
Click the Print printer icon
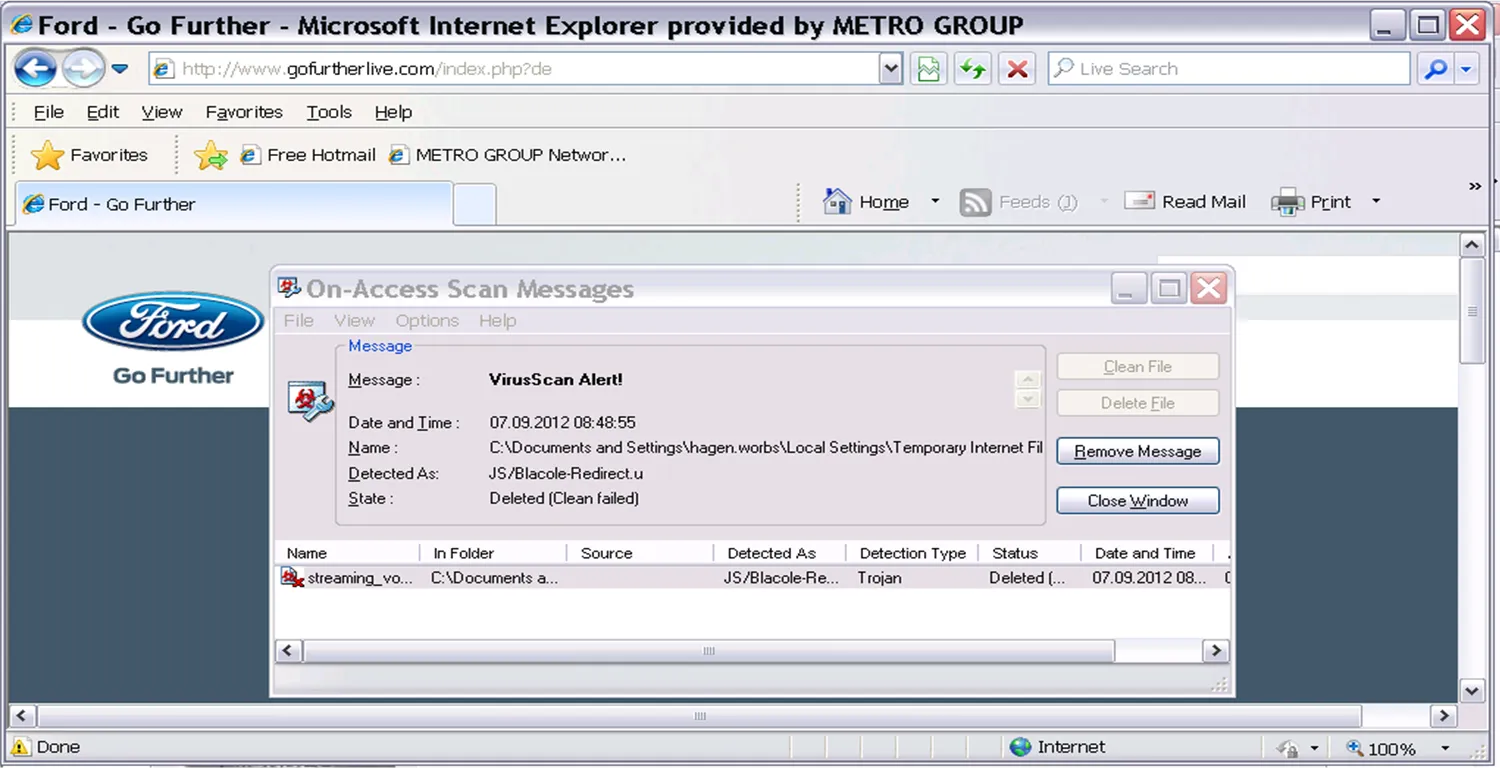1287,202
